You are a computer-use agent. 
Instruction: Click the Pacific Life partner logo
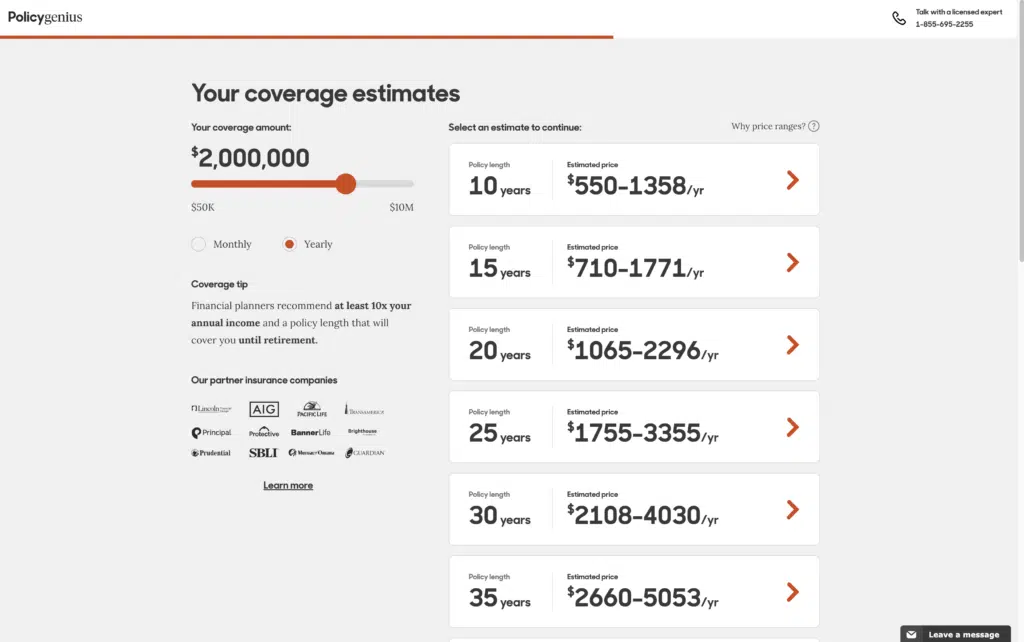coord(313,410)
